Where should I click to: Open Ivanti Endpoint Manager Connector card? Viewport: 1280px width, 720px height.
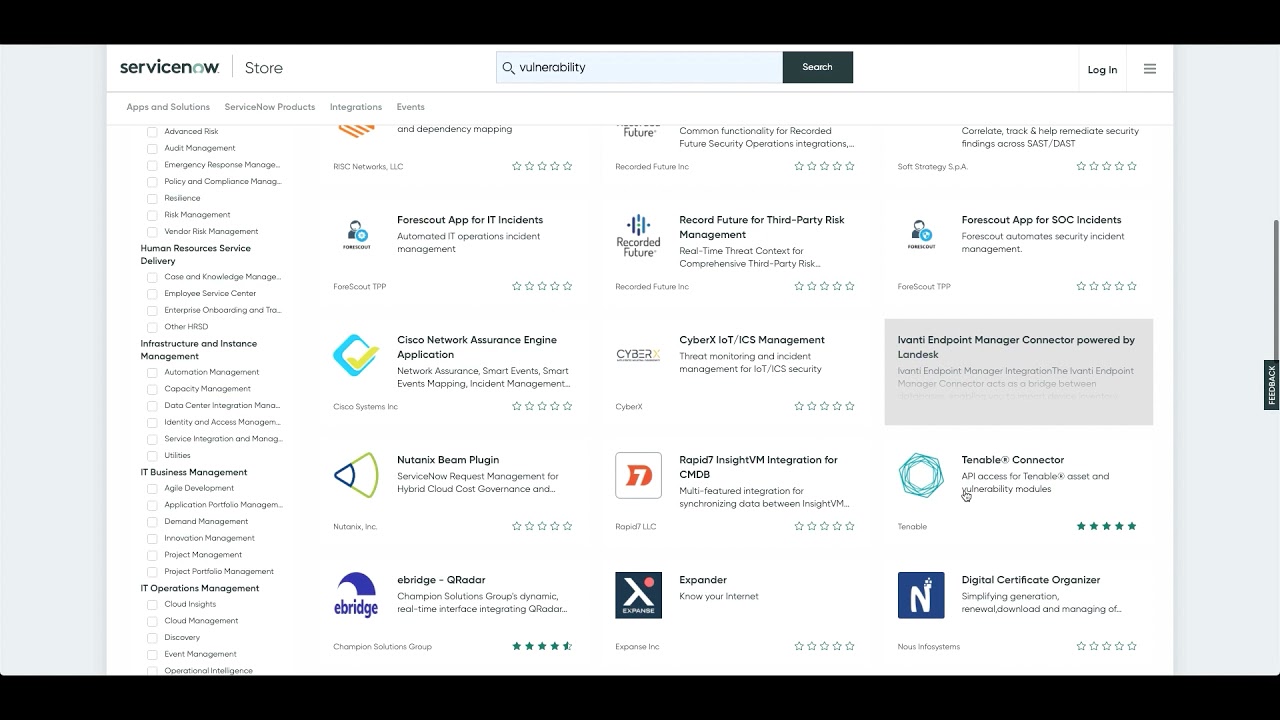pos(1019,372)
